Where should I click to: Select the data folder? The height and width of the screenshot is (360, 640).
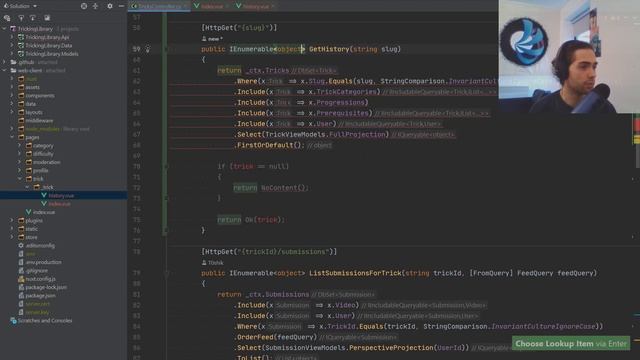pyautogui.click(x=27, y=104)
